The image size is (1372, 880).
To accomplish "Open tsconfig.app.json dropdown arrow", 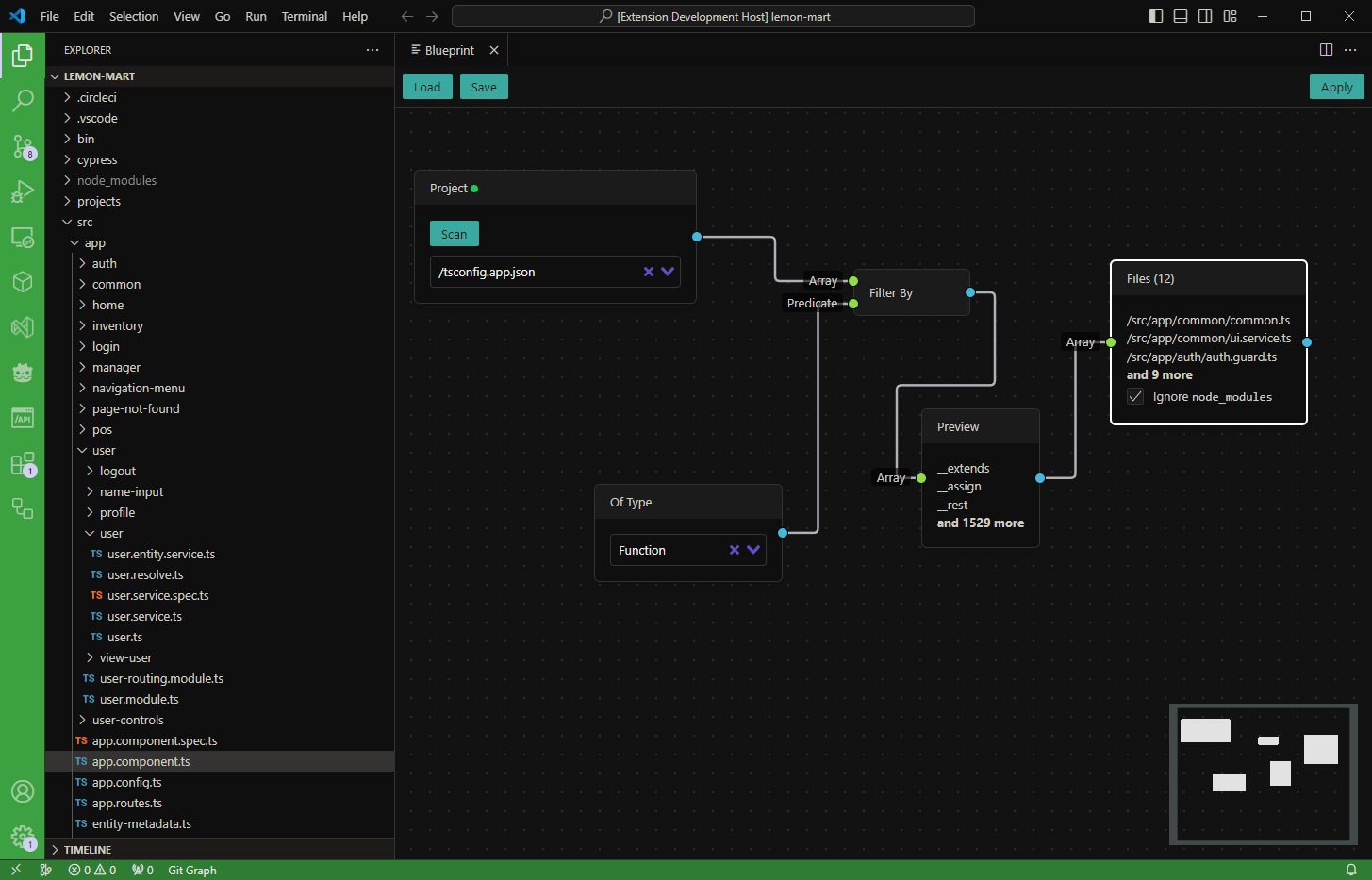I will (x=668, y=272).
